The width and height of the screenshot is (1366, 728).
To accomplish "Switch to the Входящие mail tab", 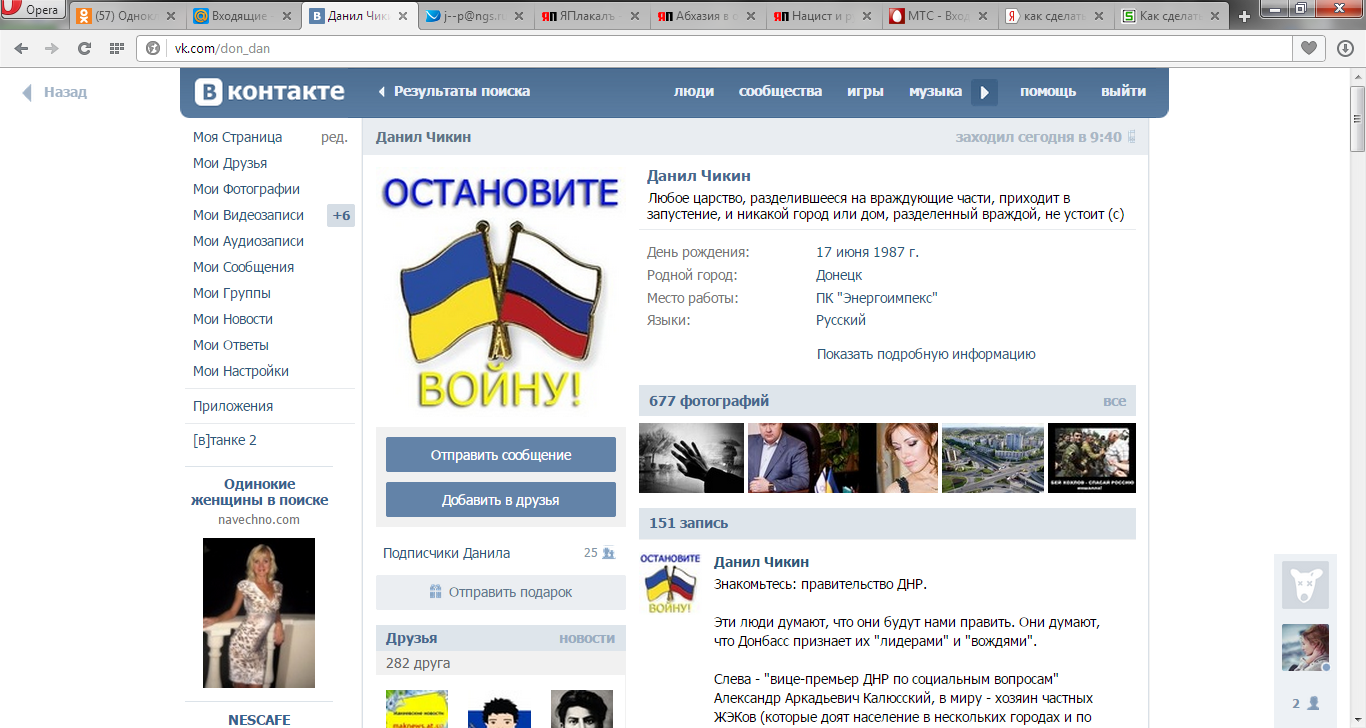I will [242, 16].
